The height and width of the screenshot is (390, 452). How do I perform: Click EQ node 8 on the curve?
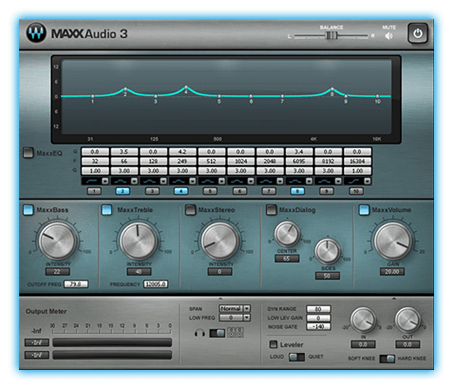[332, 89]
